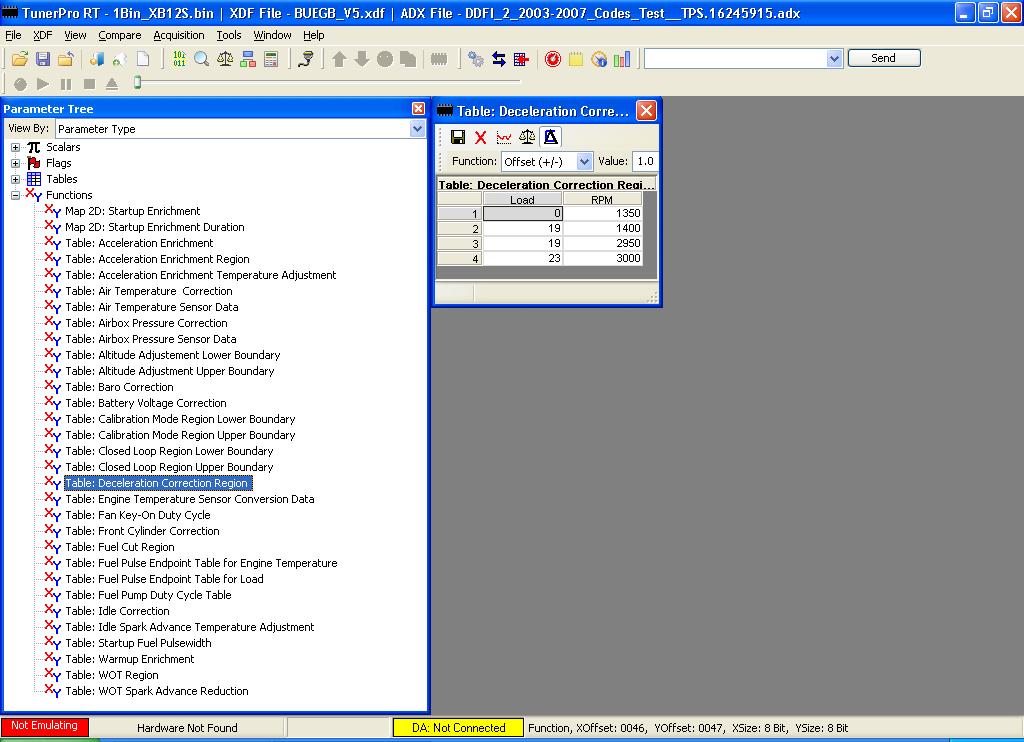This screenshot has height=742, width=1024.
Task: Click the playback position slider handle
Action: coord(137,83)
